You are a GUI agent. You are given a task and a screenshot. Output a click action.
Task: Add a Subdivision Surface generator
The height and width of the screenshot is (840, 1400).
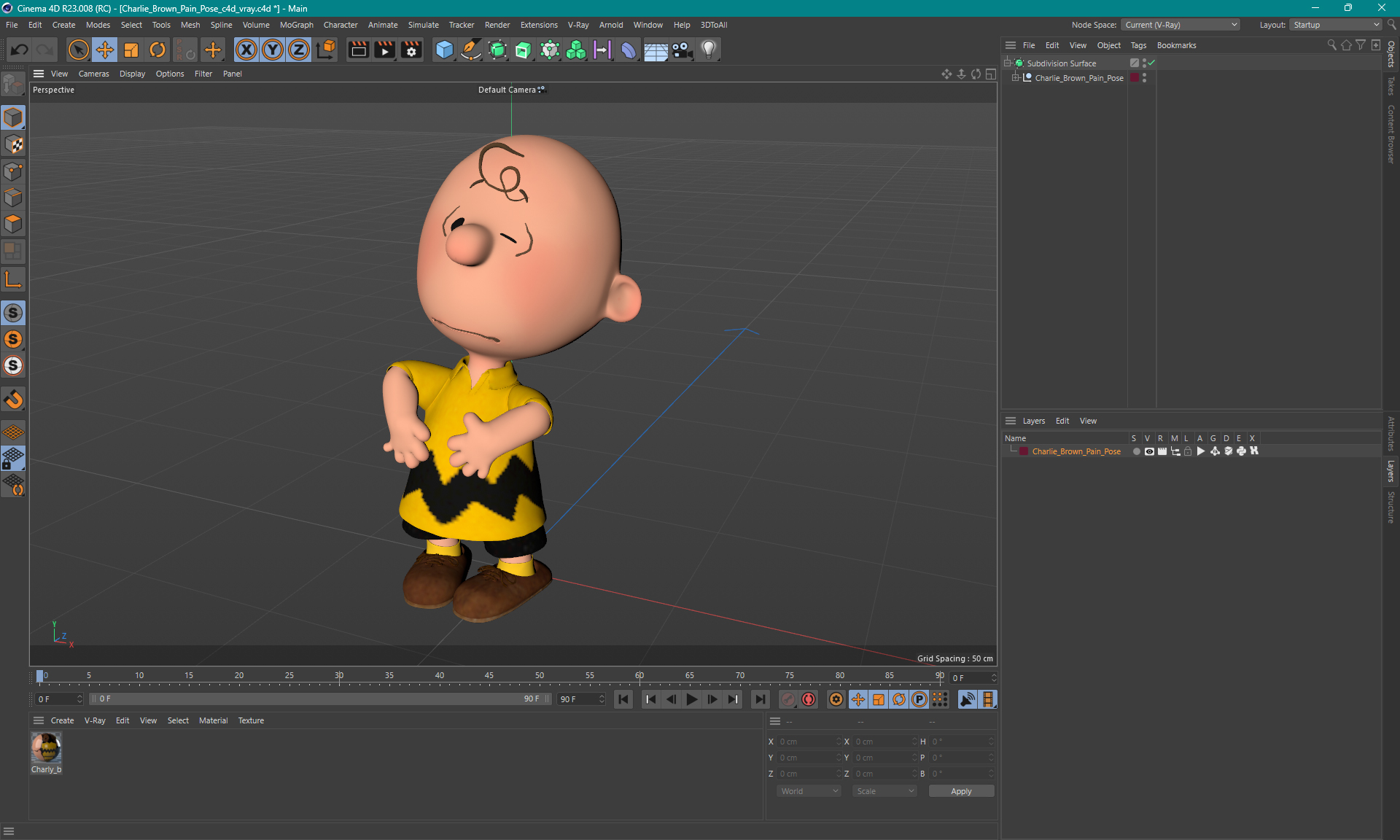click(498, 50)
